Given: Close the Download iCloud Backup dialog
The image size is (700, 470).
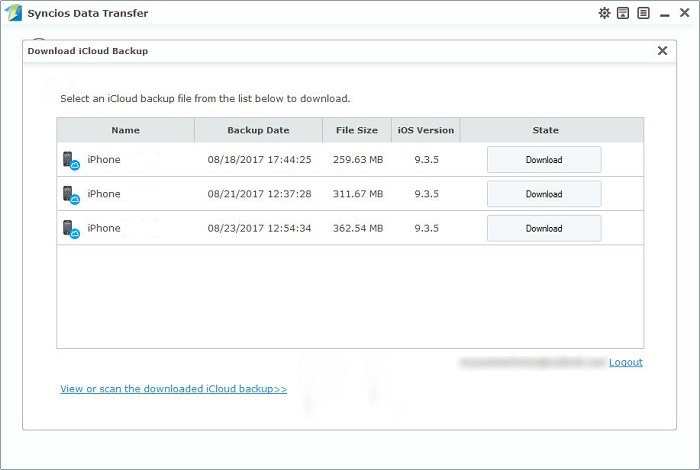Looking at the screenshot, I should 662,50.
